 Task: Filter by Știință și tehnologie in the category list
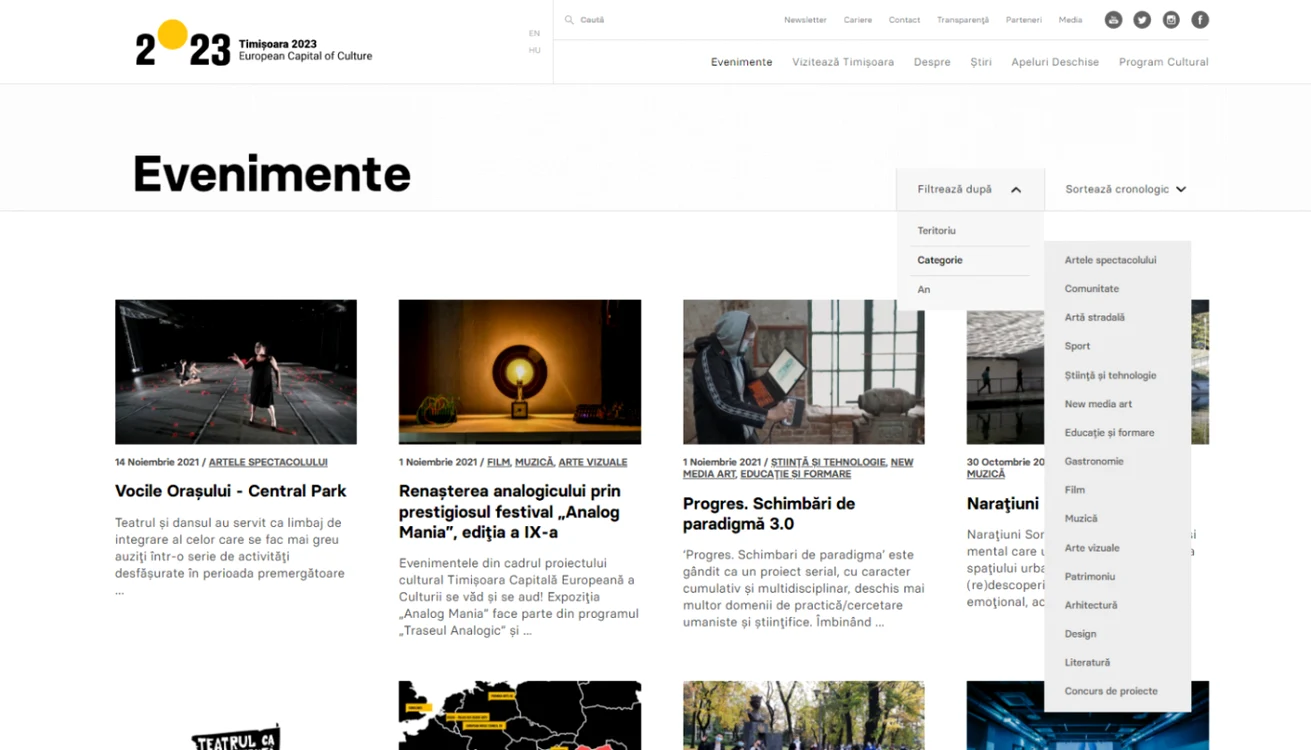point(1110,376)
